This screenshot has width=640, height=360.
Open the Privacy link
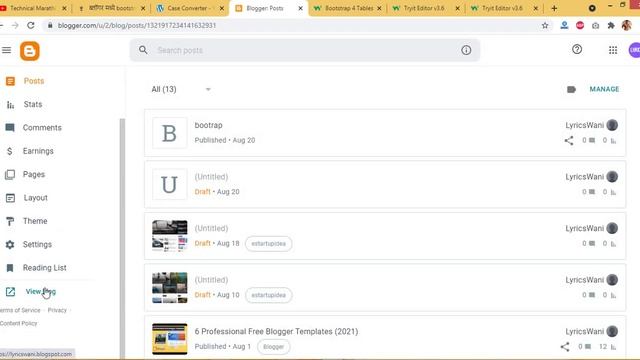(57, 310)
